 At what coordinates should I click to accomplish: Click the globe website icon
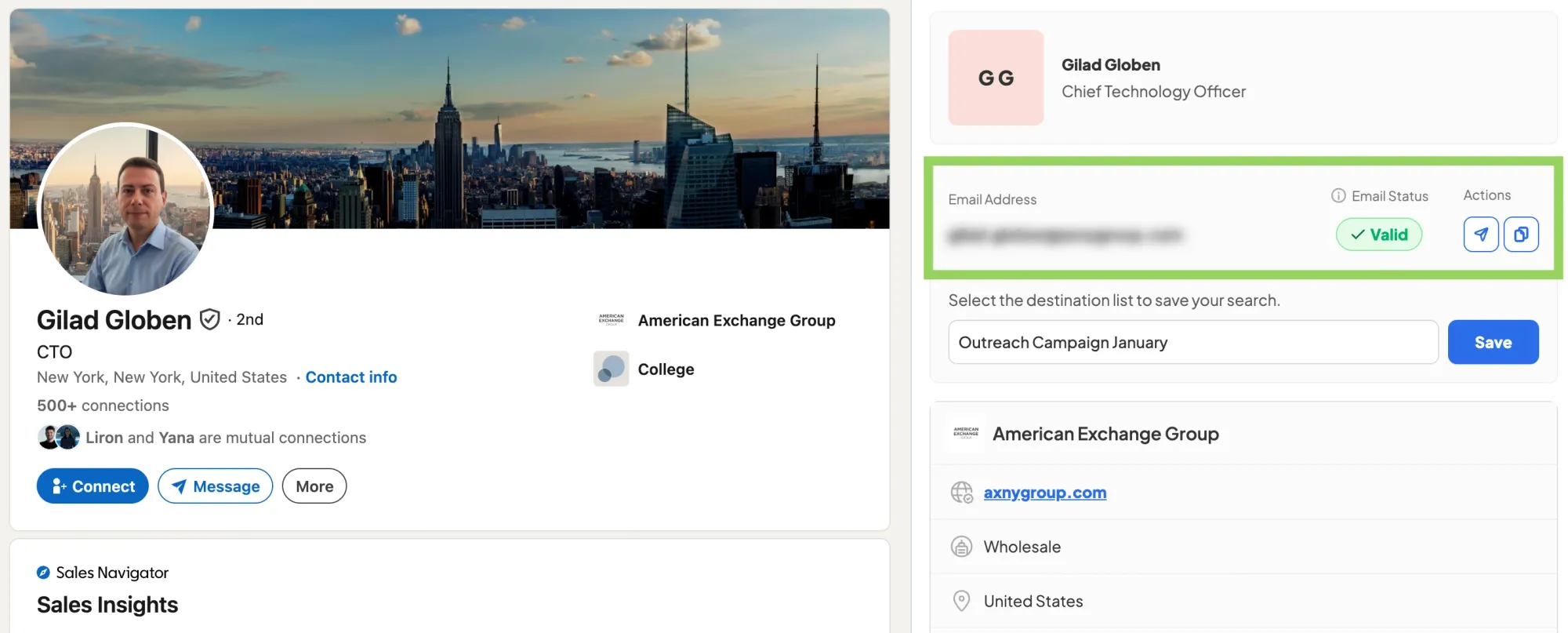click(961, 493)
